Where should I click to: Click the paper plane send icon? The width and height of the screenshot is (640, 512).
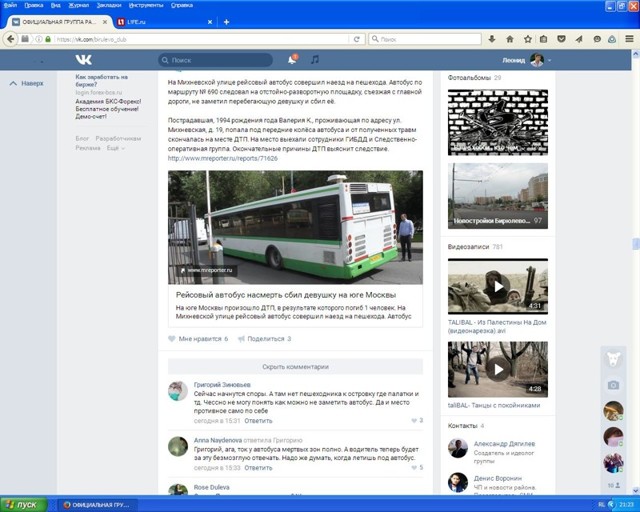point(579,39)
